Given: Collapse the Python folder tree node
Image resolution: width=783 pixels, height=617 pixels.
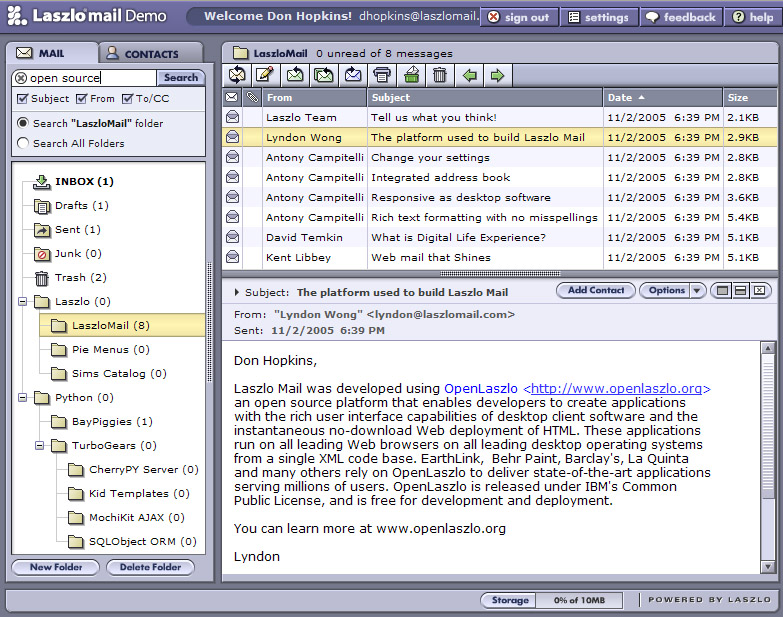Looking at the screenshot, I should [x=22, y=397].
